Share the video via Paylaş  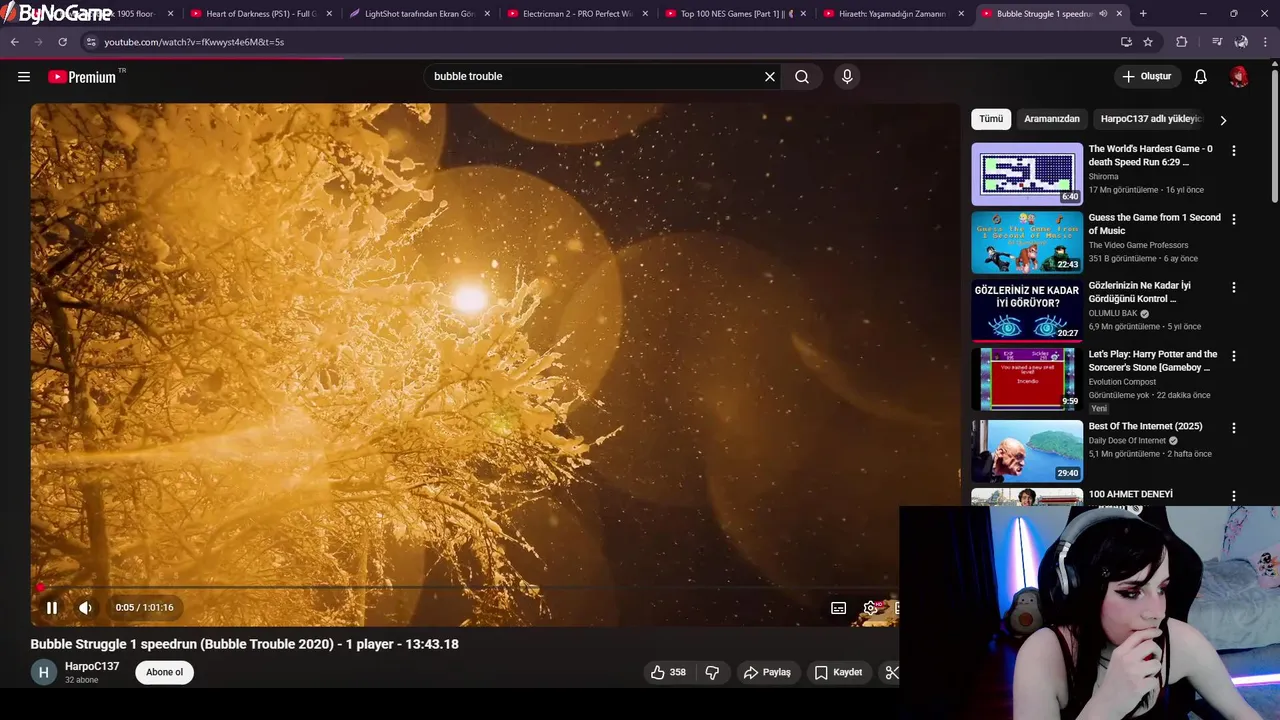[767, 672]
